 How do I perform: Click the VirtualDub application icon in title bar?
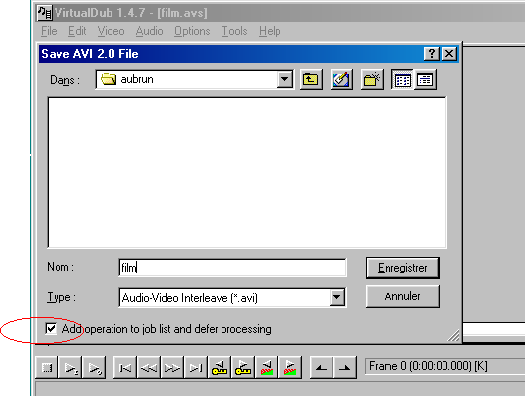[x=45, y=13]
